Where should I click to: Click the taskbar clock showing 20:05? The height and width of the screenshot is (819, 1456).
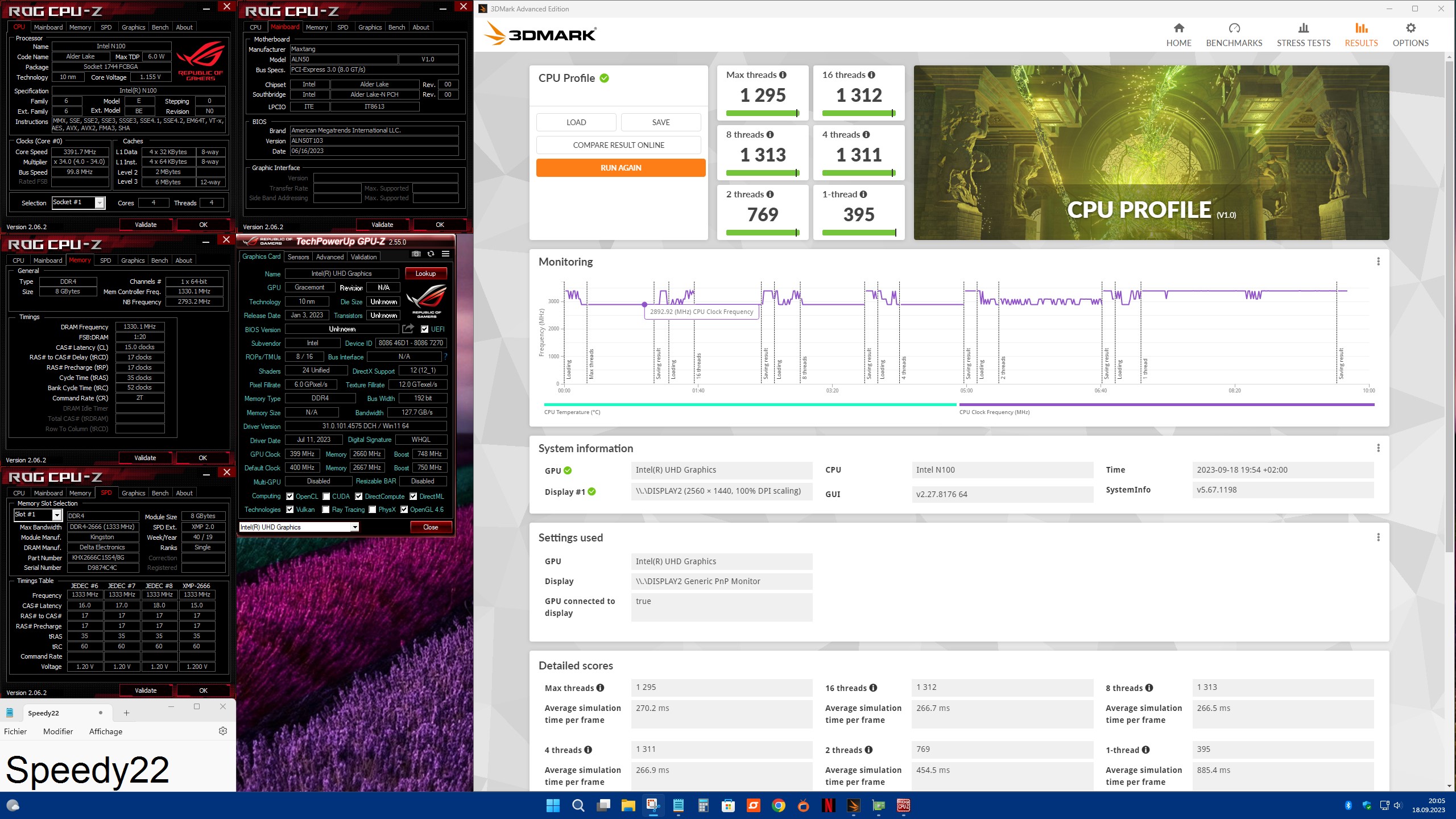pos(1429,805)
